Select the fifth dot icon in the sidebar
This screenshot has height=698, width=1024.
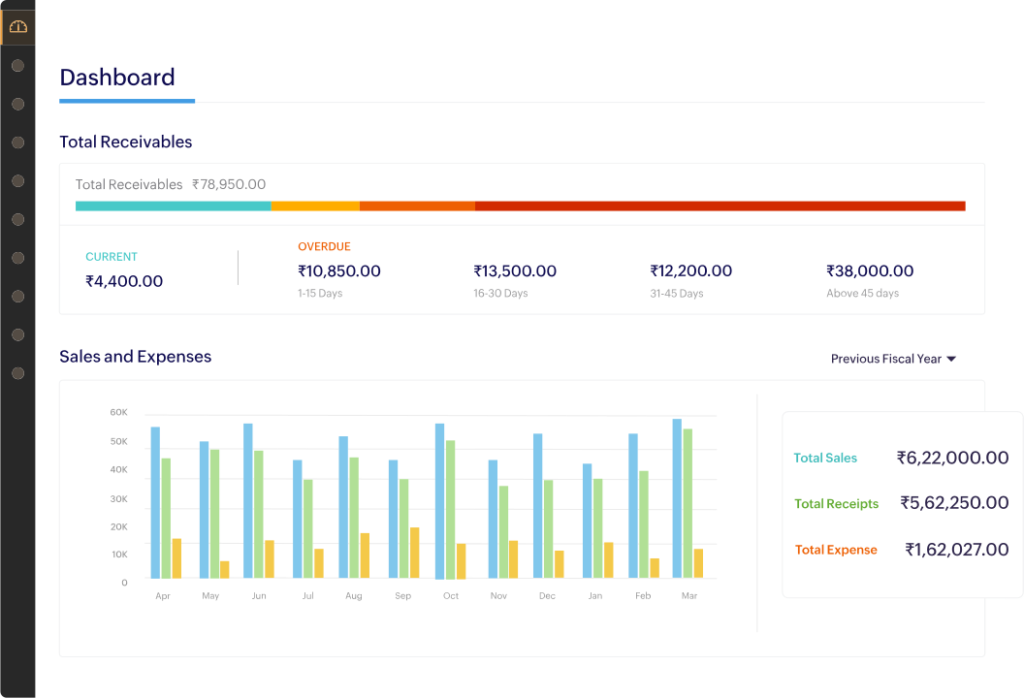tap(18, 220)
